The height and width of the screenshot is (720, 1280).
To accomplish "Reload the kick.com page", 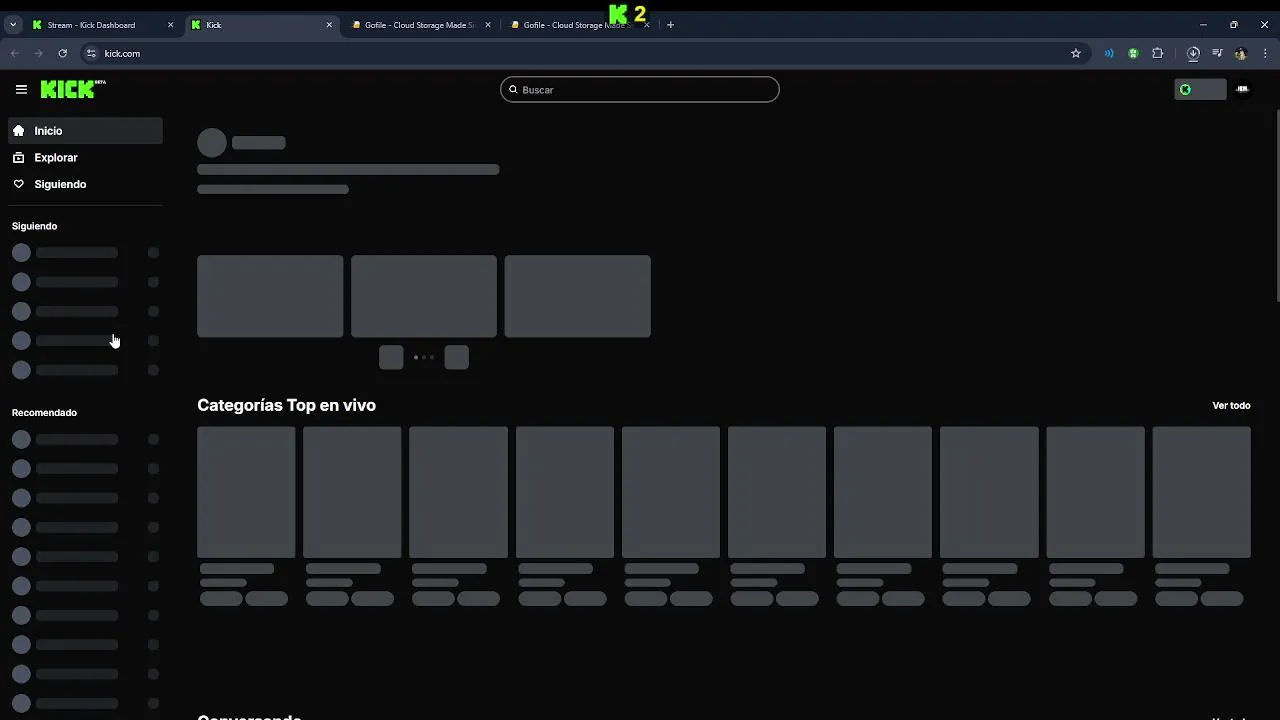I will coord(62,53).
